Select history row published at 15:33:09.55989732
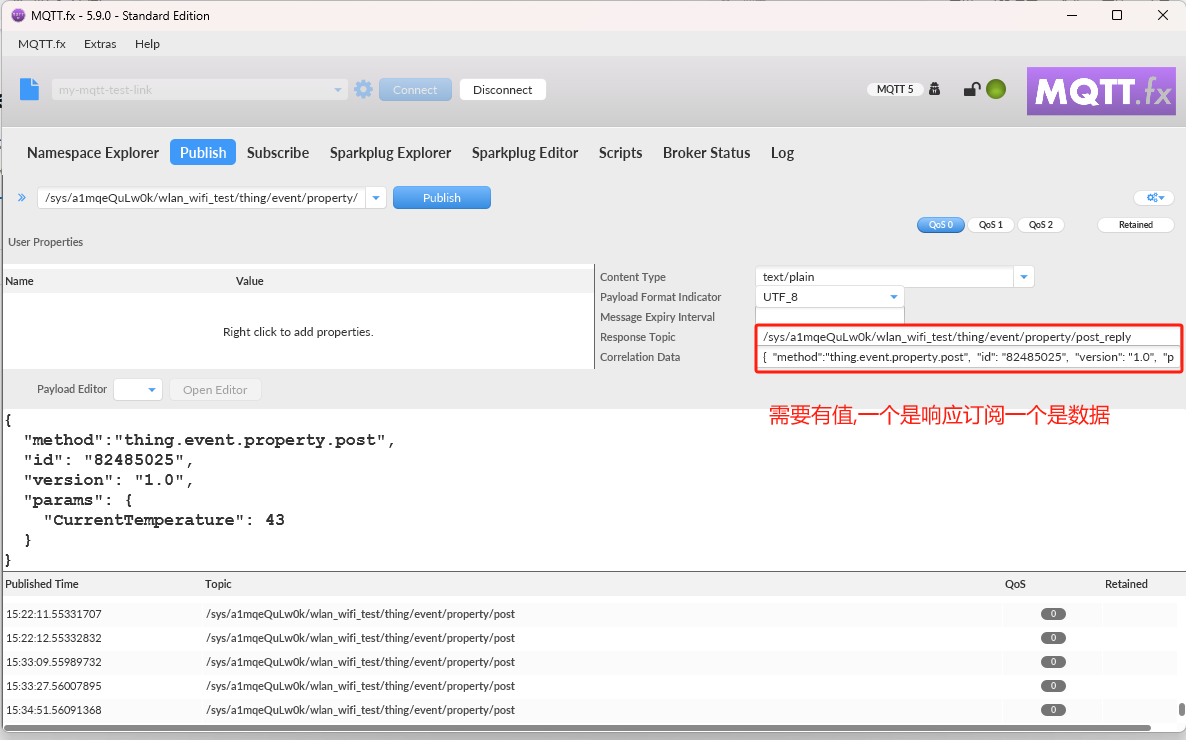1186x740 pixels. (590, 662)
